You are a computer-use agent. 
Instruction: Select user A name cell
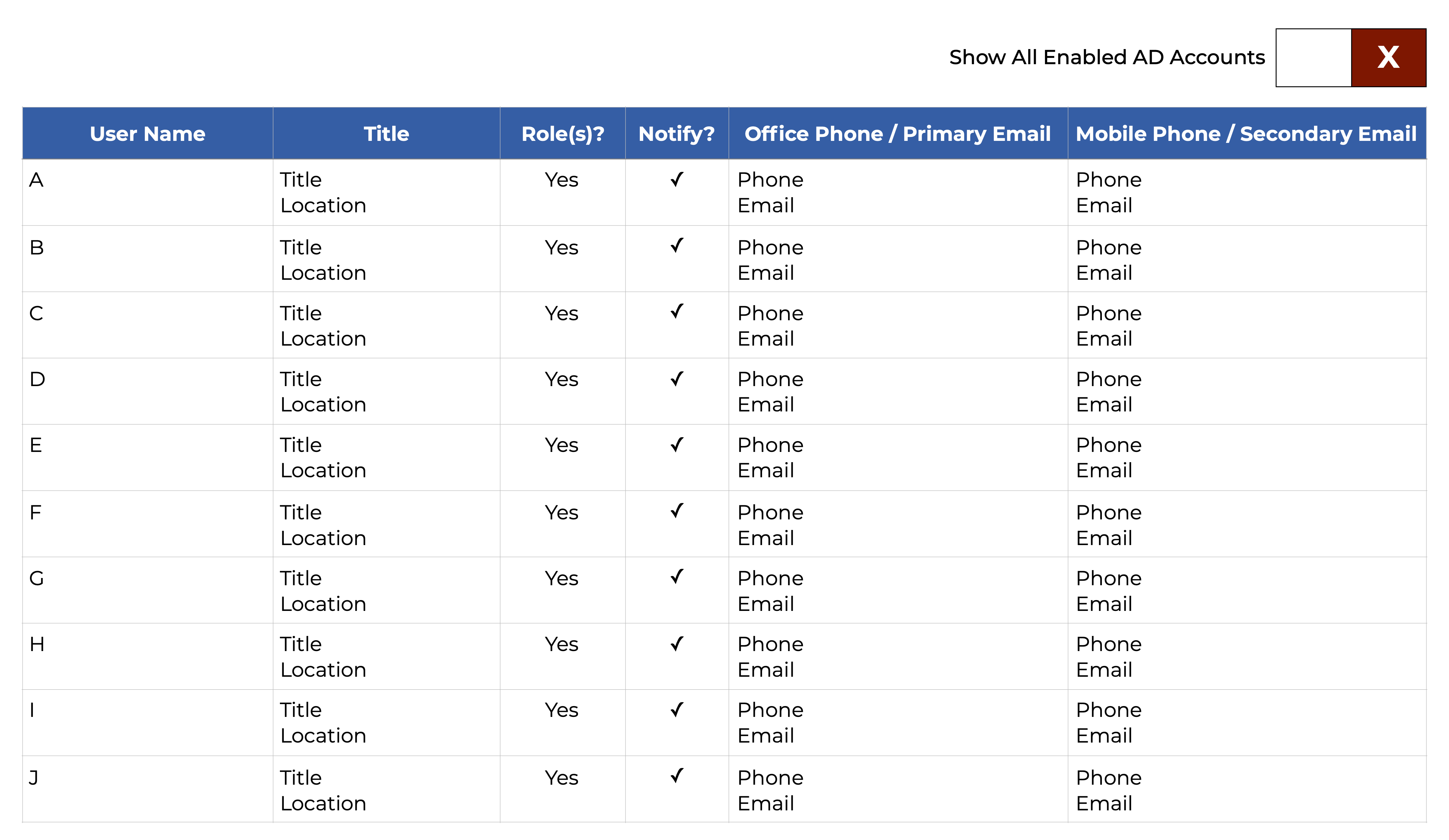pyautogui.click(x=37, y=180)
